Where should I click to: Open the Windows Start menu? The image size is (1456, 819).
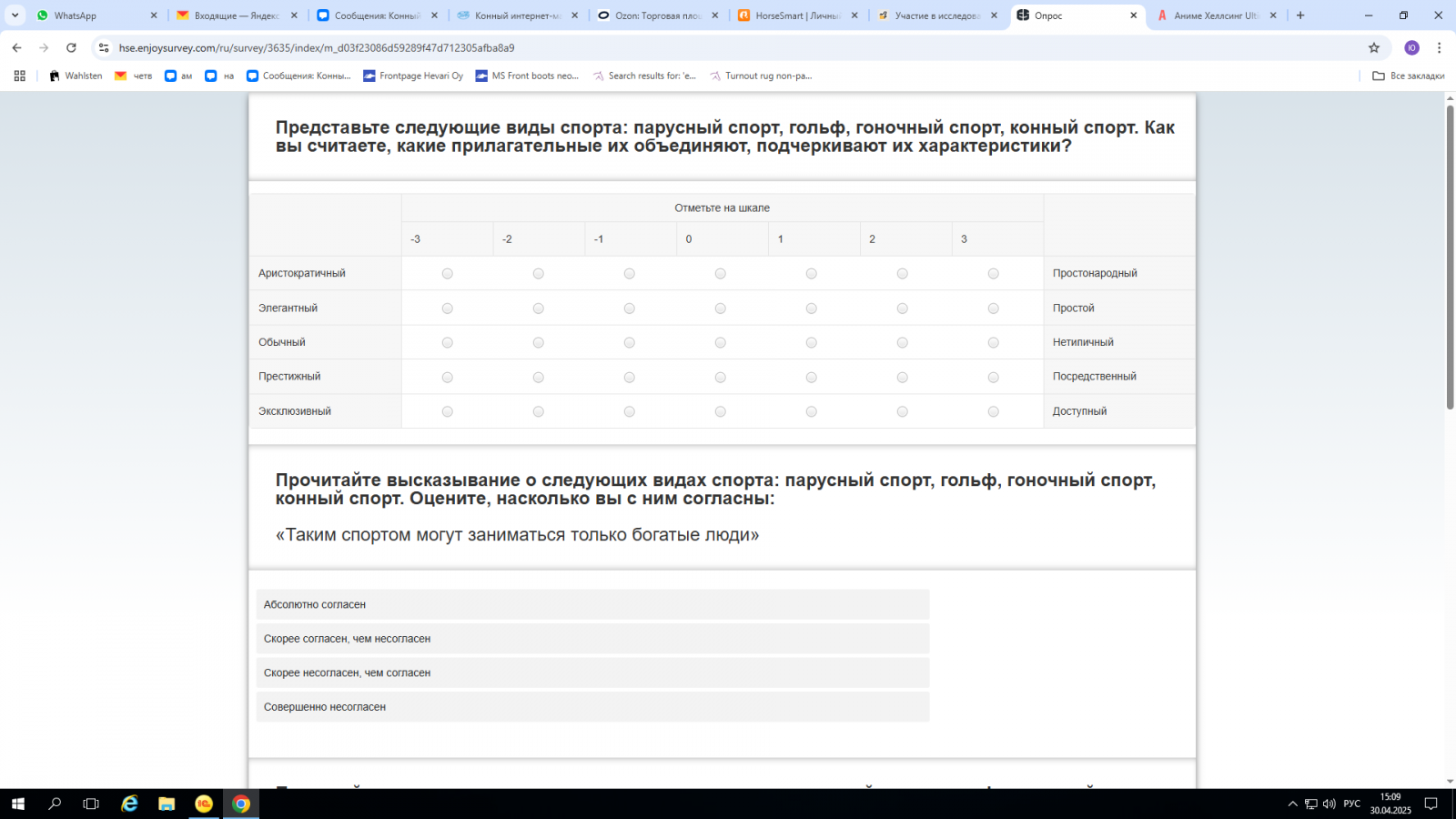coord(17,804)
